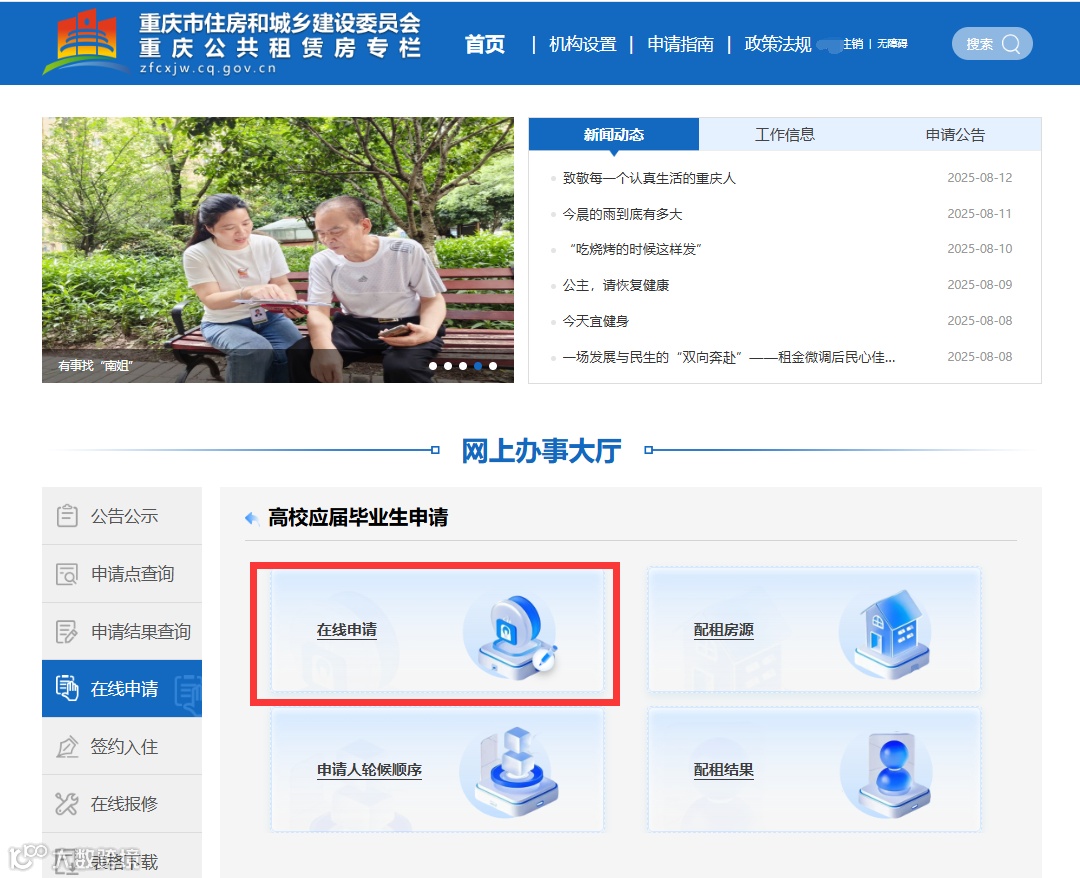Click the 无障碍 accessibility link
Image resolution: width=1080 pixels, height=878 pixels.
892,44
